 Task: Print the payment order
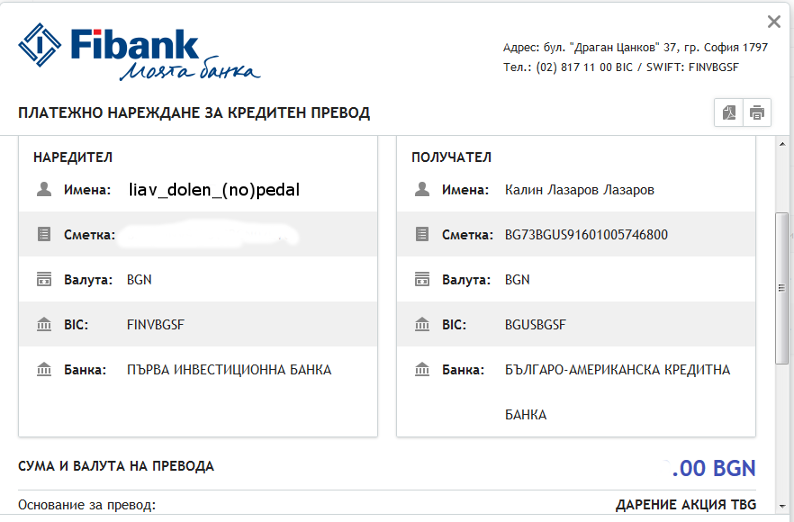(x=757, y=112)
